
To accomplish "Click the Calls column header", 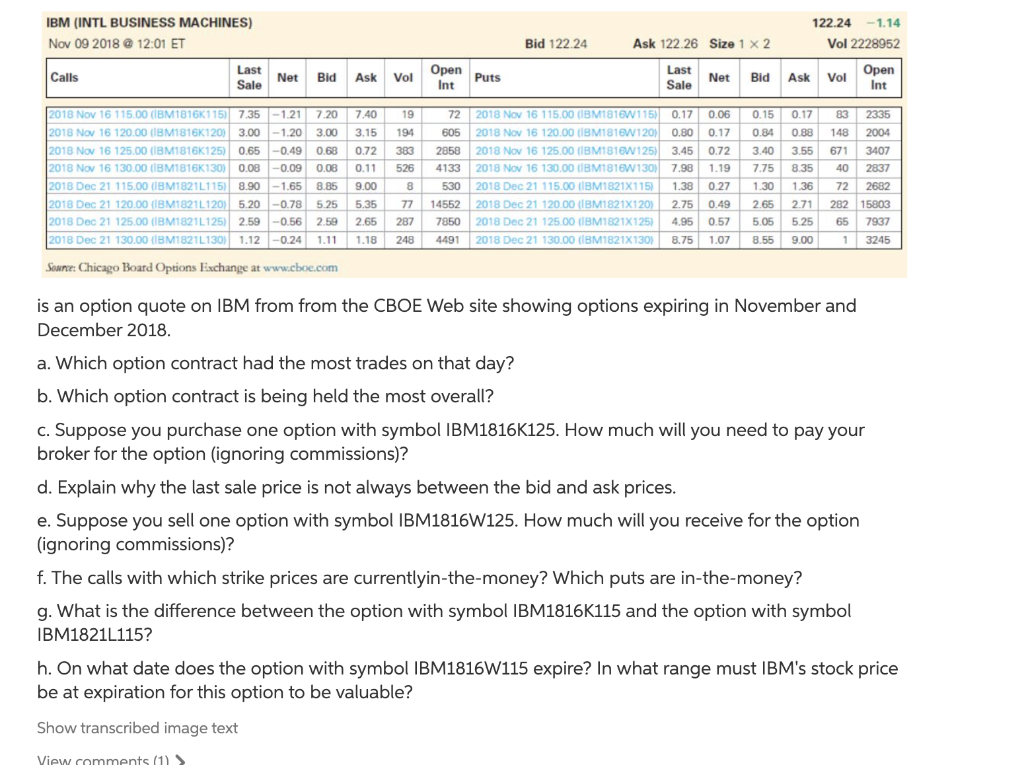I will click(x=64, y=77).
